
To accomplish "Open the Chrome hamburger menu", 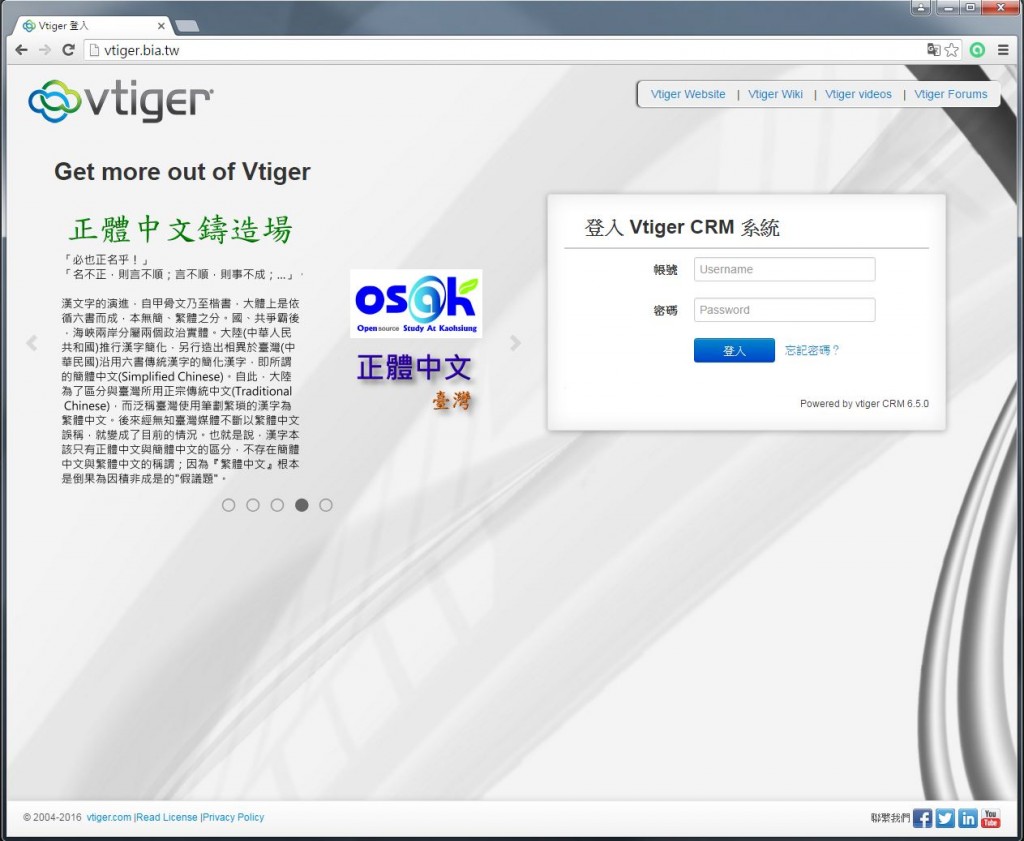I will pyautogui.click(x=1003, y=50).
